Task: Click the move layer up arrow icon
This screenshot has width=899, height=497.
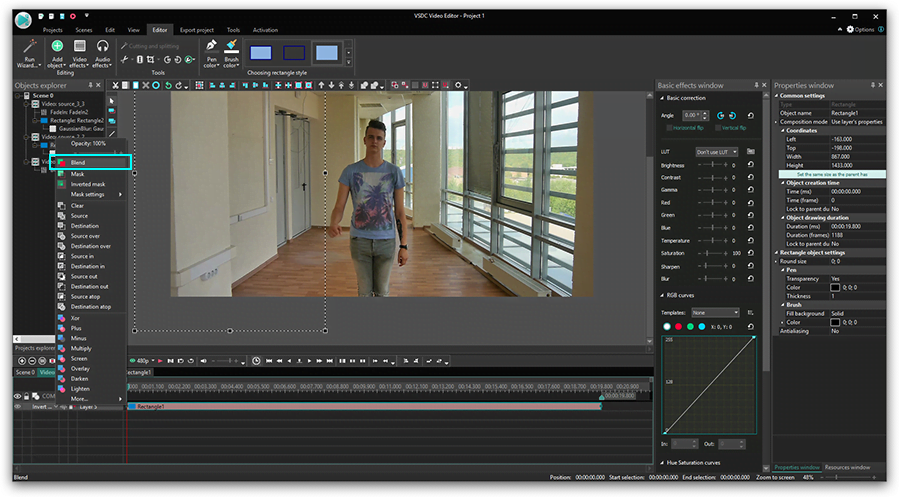Action: (321, 85)
